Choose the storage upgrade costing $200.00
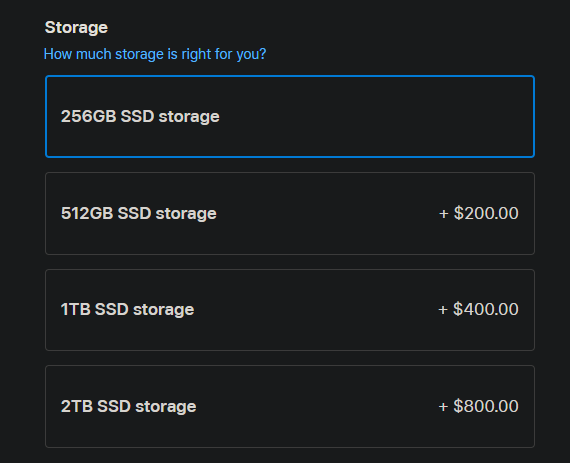This screenshot has height=463, width=570. (290, 213)
